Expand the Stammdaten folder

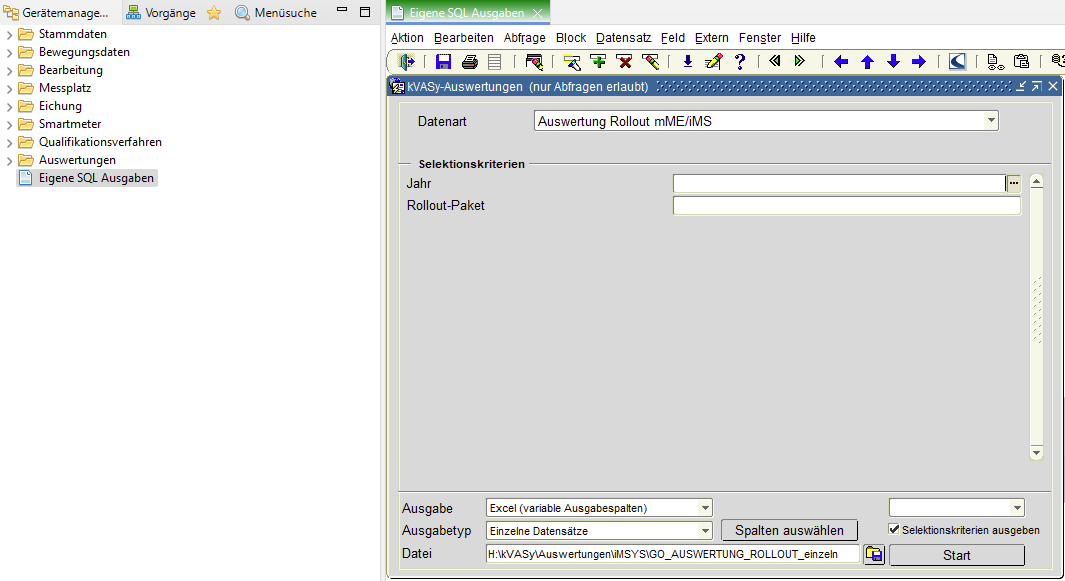10,34
